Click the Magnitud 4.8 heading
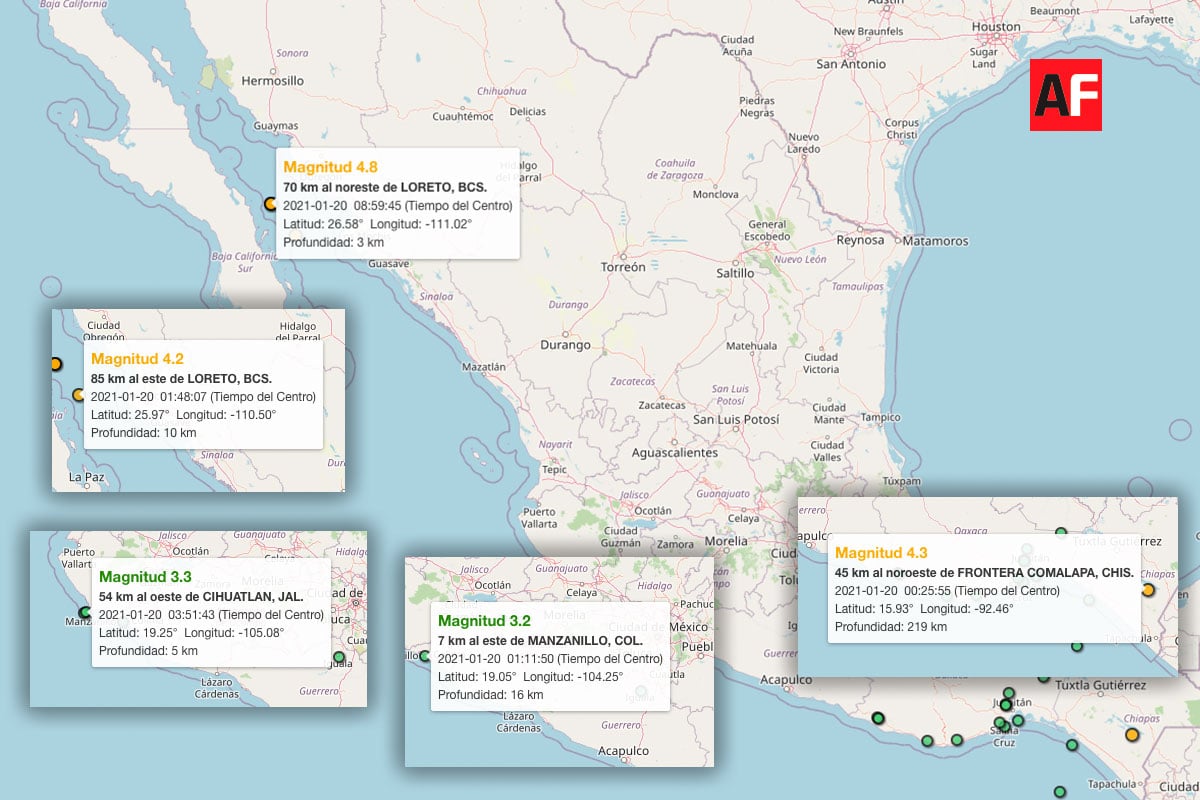The height and width of the screenshot is (800, 1200). pos(330,167)
